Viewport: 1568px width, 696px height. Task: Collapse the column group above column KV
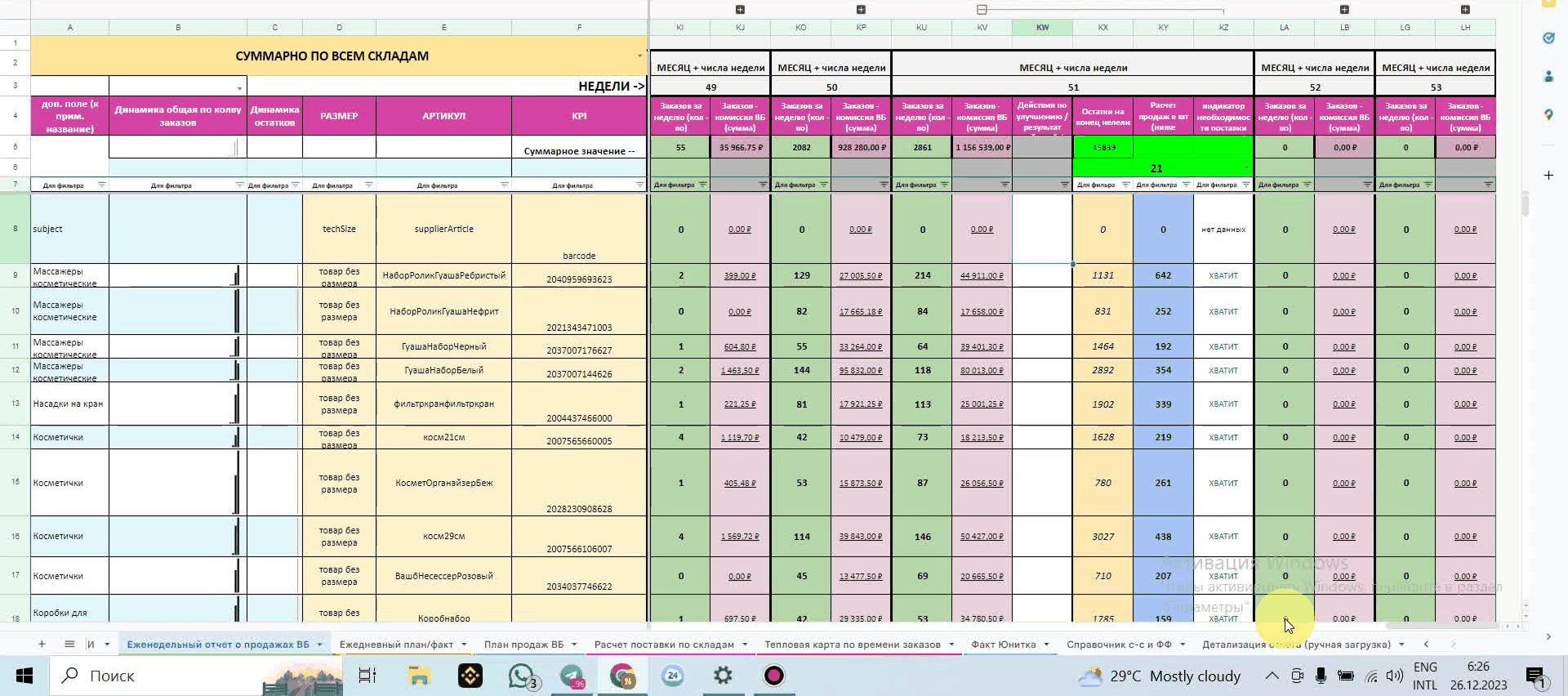point(982,10)
